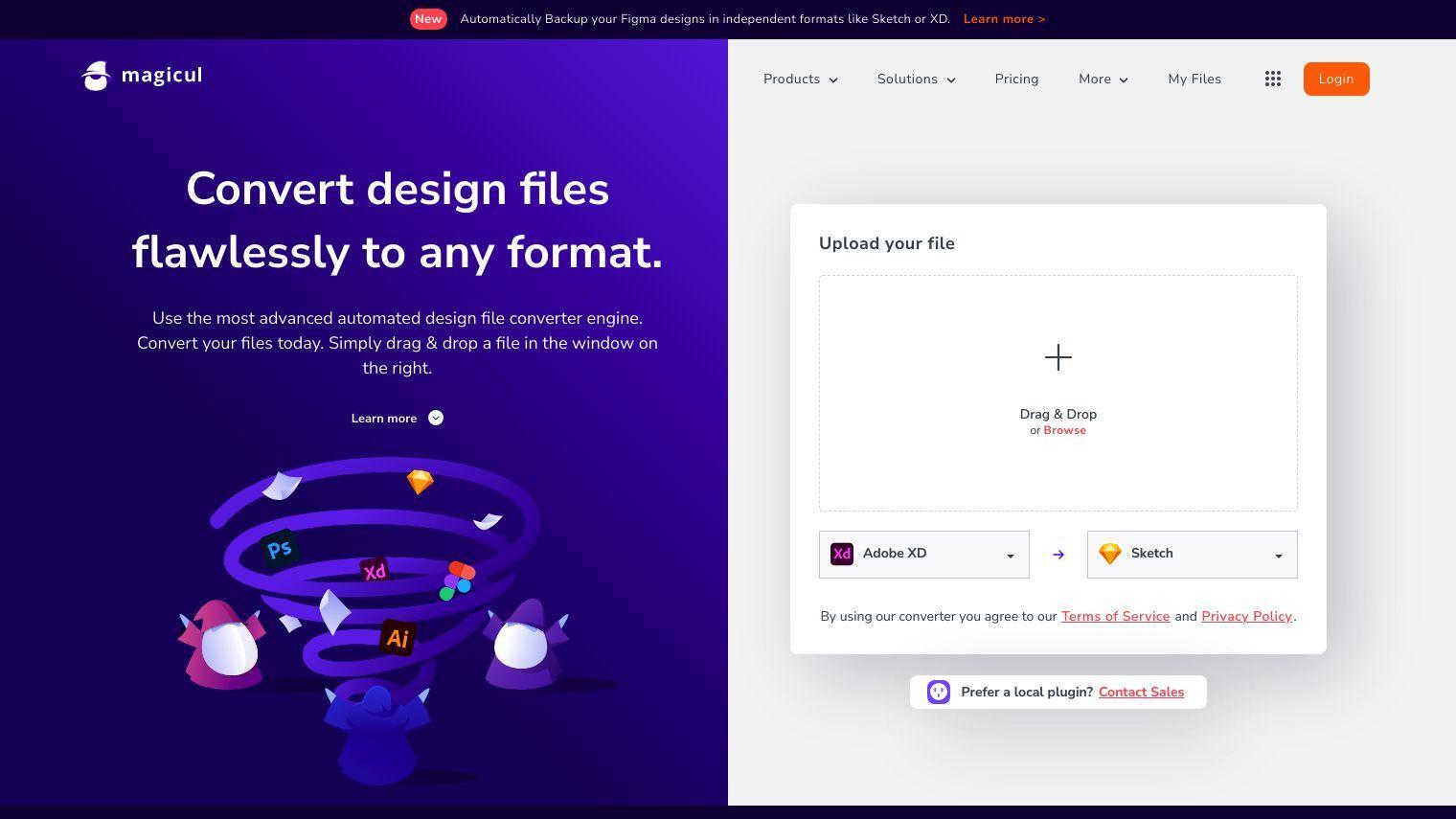Viewport: 1456px width, 819px height.
Task: Click the orange Login button
Action: (x=1336, y=79)
